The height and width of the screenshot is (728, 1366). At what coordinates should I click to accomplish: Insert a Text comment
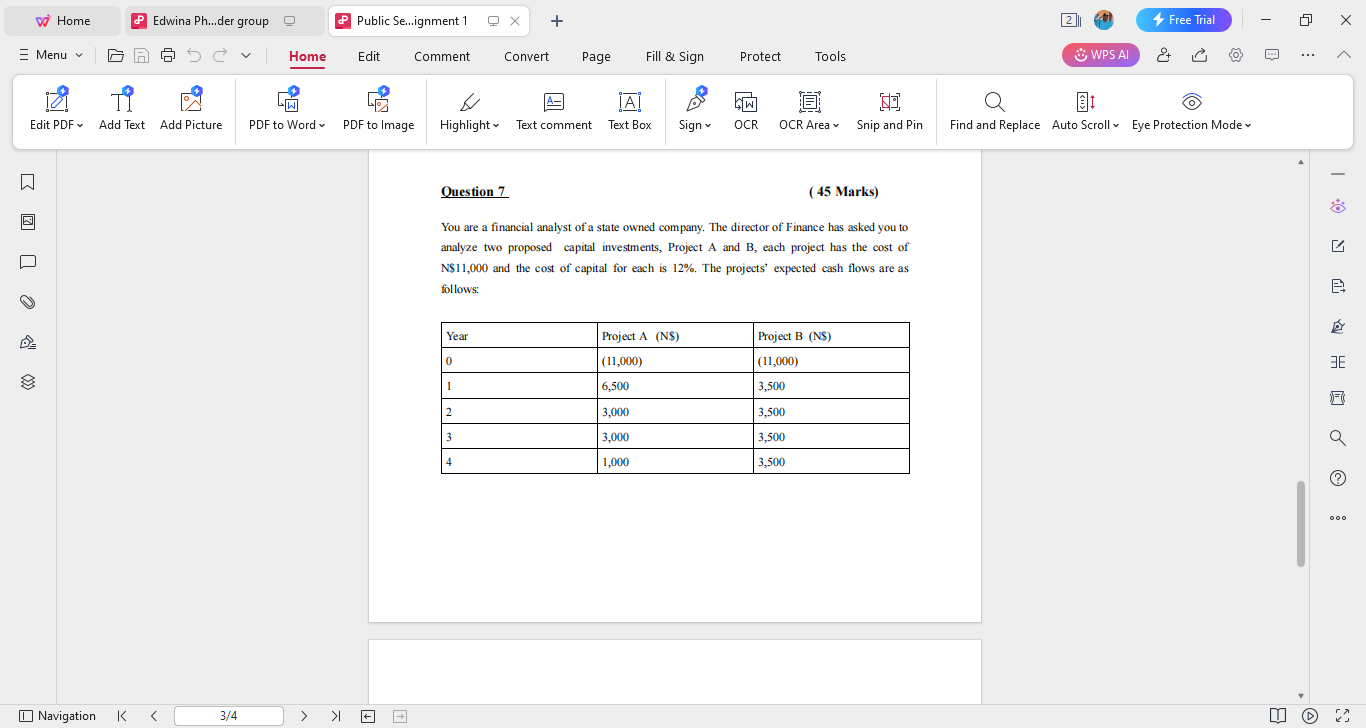click(553, 110)
